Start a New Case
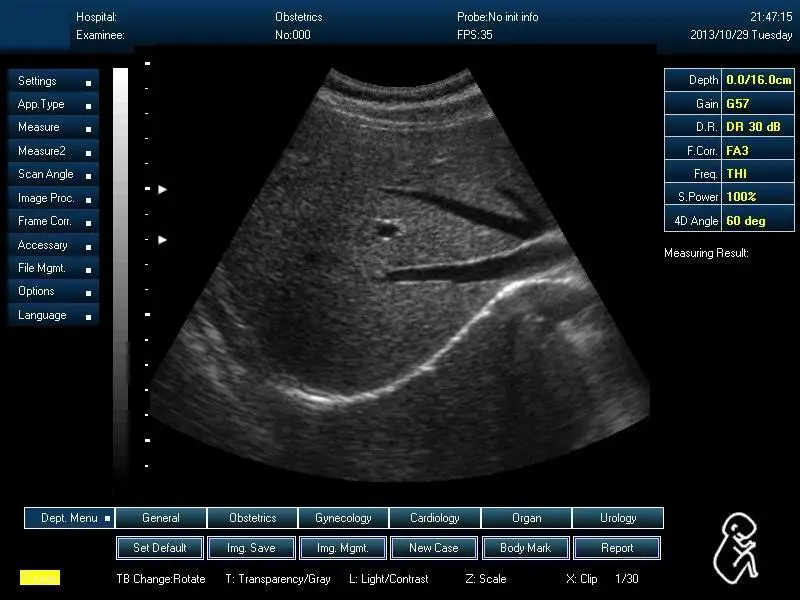 pyautogui.click(x=434, y=548)
